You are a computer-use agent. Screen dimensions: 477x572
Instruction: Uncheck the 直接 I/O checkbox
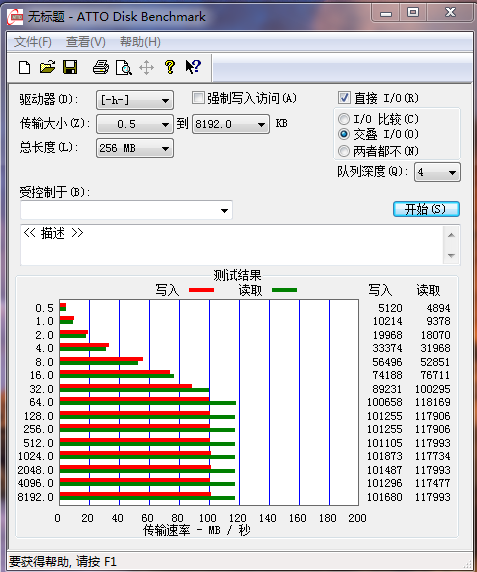[x=344, y=98]
